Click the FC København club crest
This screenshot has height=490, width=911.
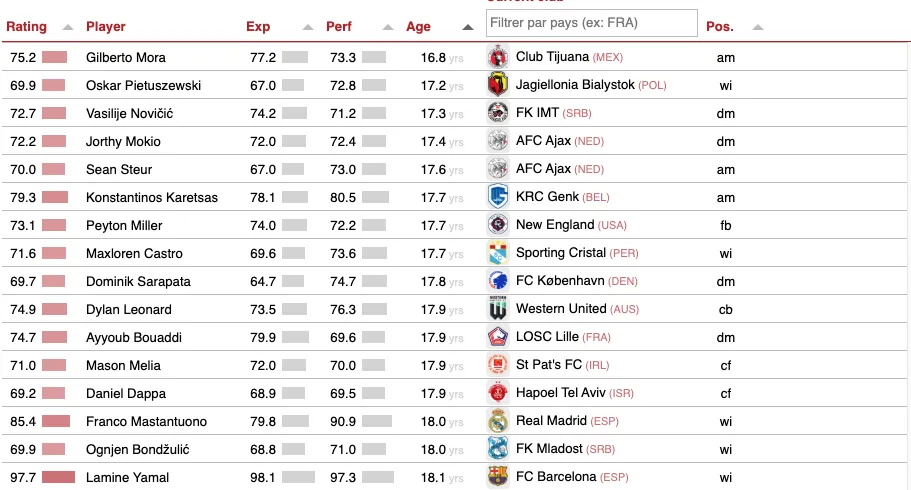(x=498, y=282)
